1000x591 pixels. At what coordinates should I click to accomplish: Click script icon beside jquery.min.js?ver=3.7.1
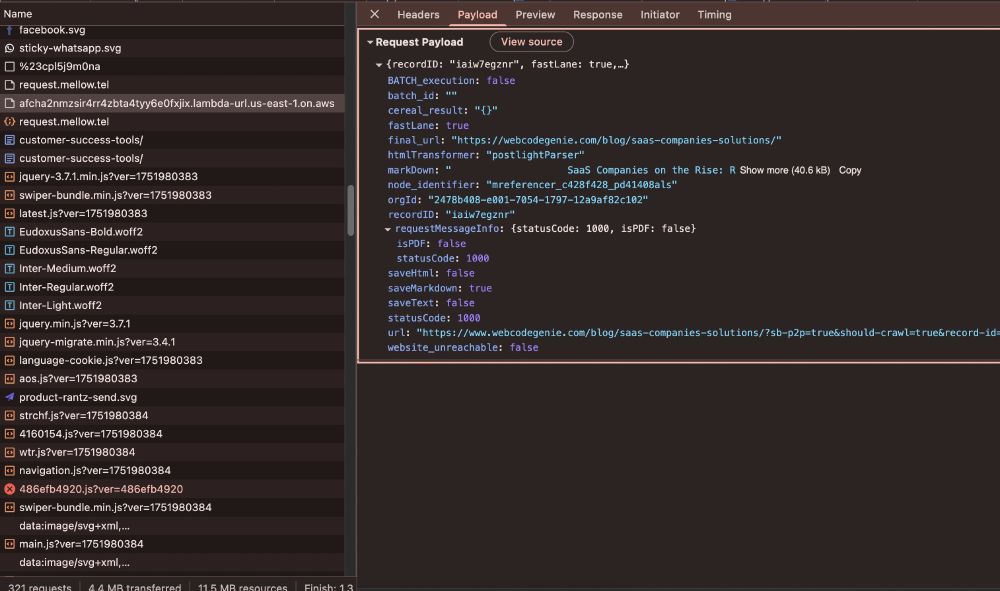pos(10,324)
